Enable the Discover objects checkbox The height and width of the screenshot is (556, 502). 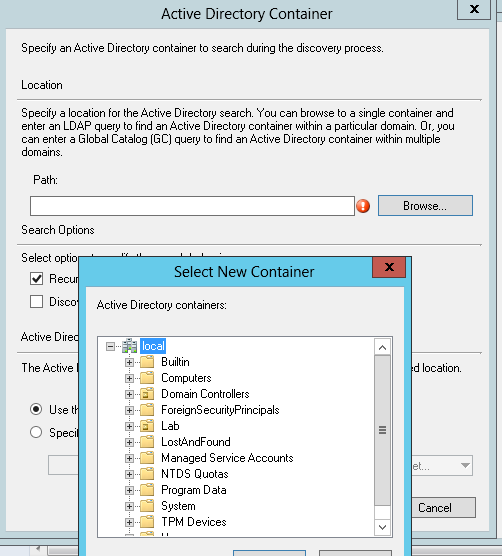point(37,302)
